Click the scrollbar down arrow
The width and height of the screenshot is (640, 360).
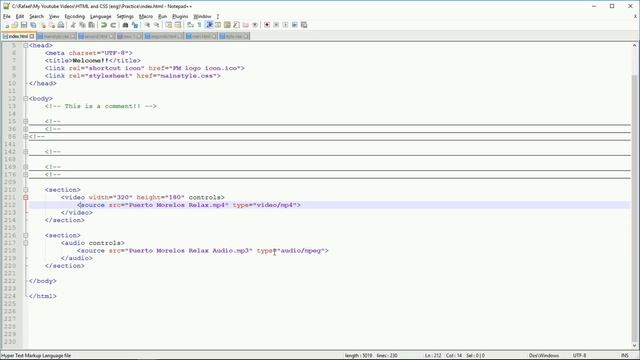[635, 345]
